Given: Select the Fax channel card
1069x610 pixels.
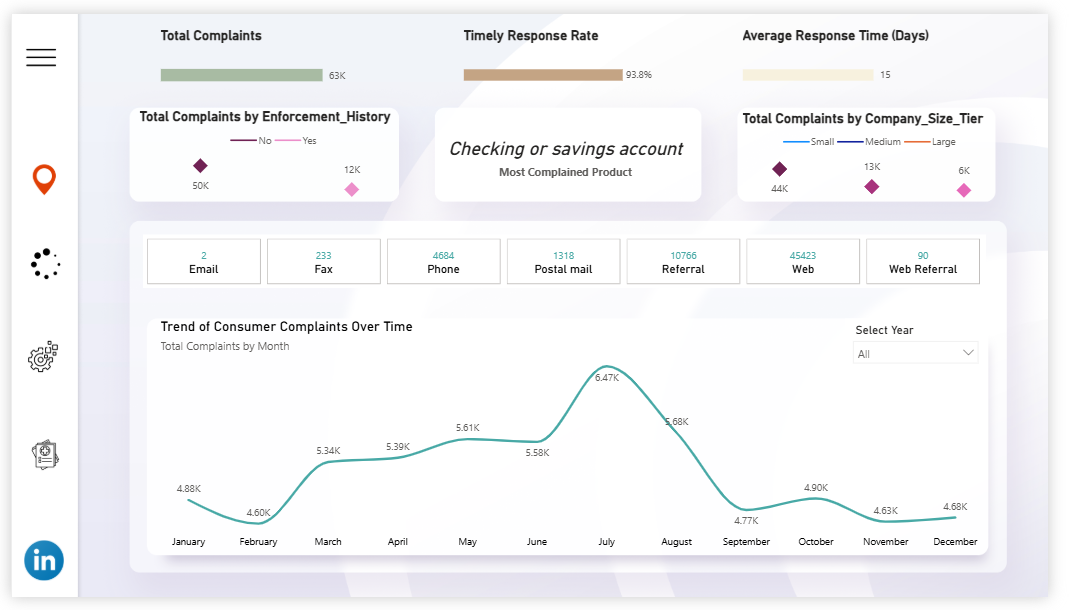Looking at the screenshot, I should pyautogui.click(x=323, y=262).
